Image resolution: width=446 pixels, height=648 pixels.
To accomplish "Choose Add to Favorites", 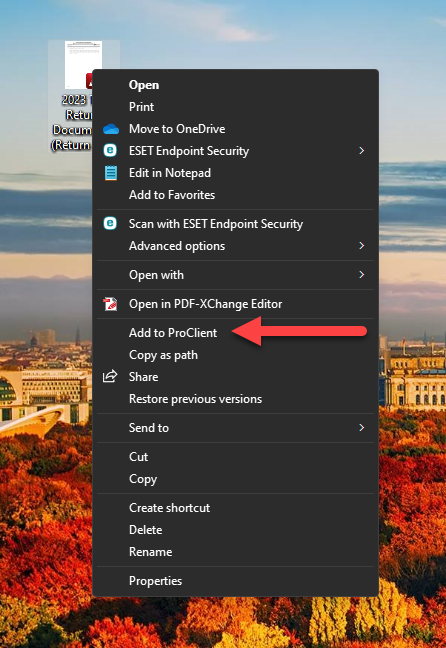I will [x=235, y=195].
